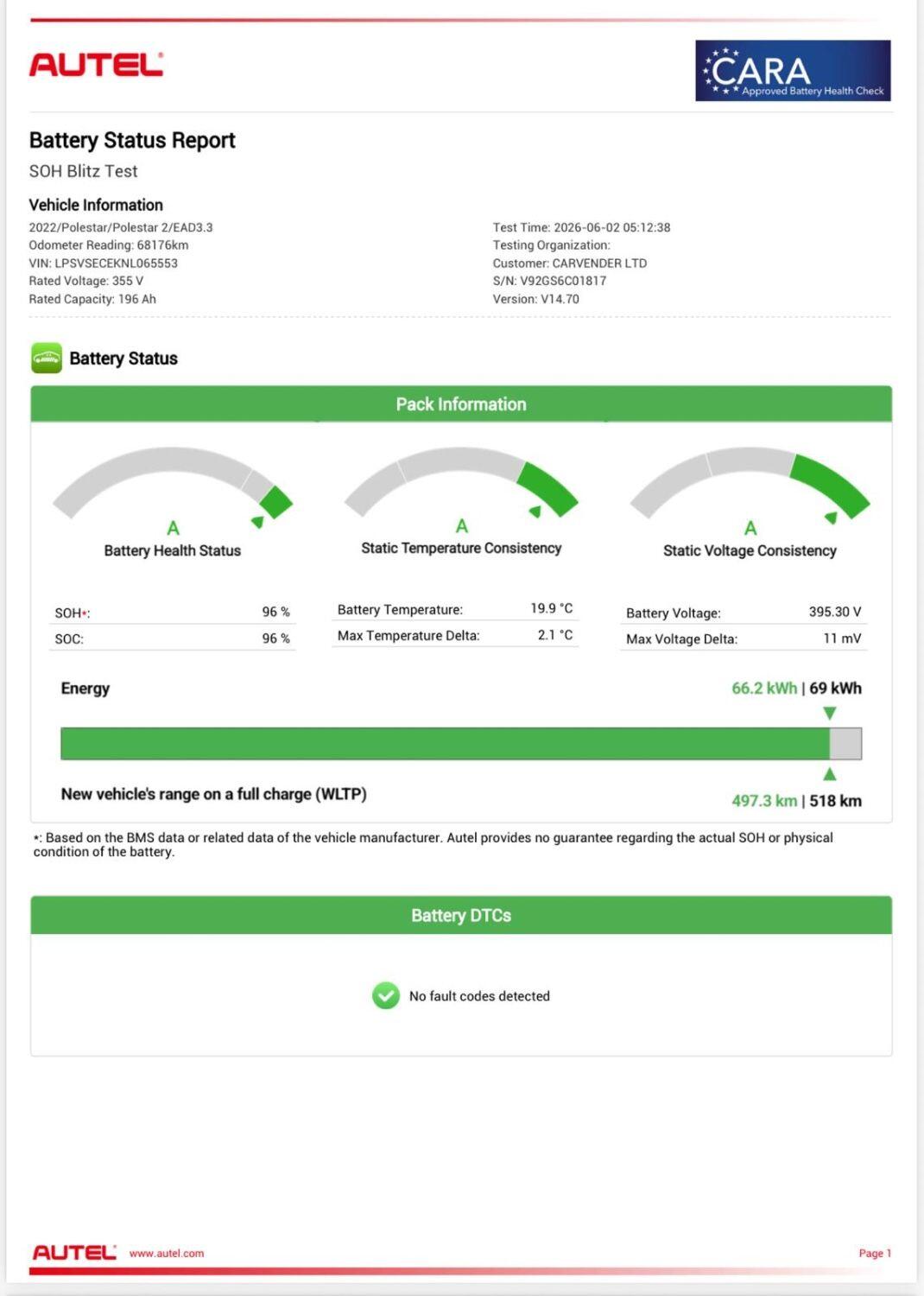Viewport: 924px width, 1296px height.
Task: Select the Customer: CARVENDER LTD line
Action: click(x=570, y=264)
